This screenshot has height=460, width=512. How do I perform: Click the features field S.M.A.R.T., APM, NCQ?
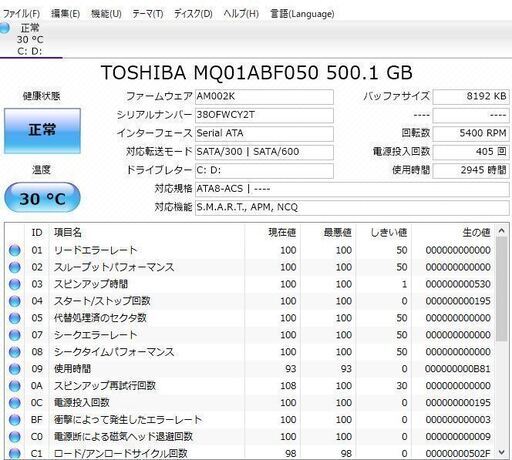click(x=352, y=207)
